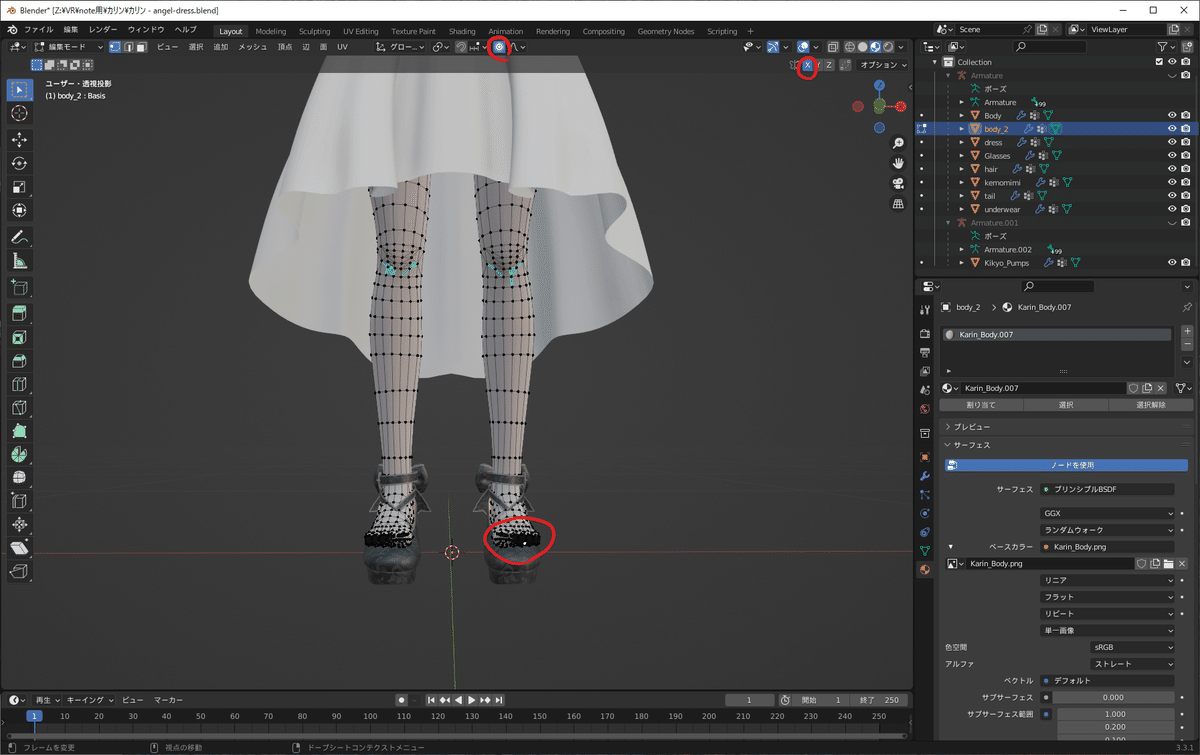Click the viewport zoom magnifier icon
The width and height of the screenshot is (1200, 755).
pyautogui.click(x=898, y=144)
